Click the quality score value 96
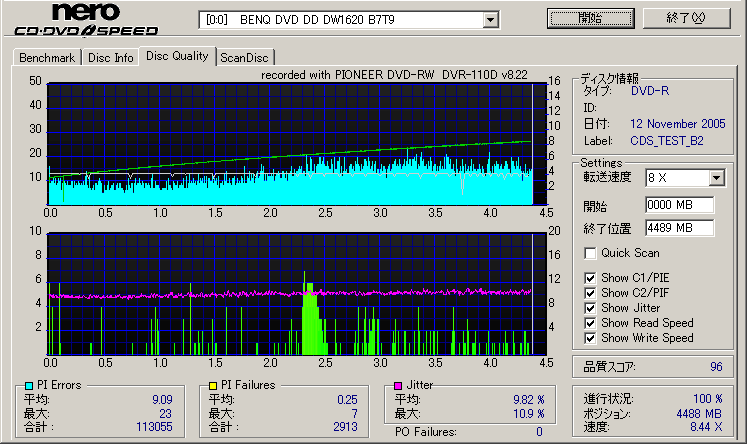 point(716,367)
